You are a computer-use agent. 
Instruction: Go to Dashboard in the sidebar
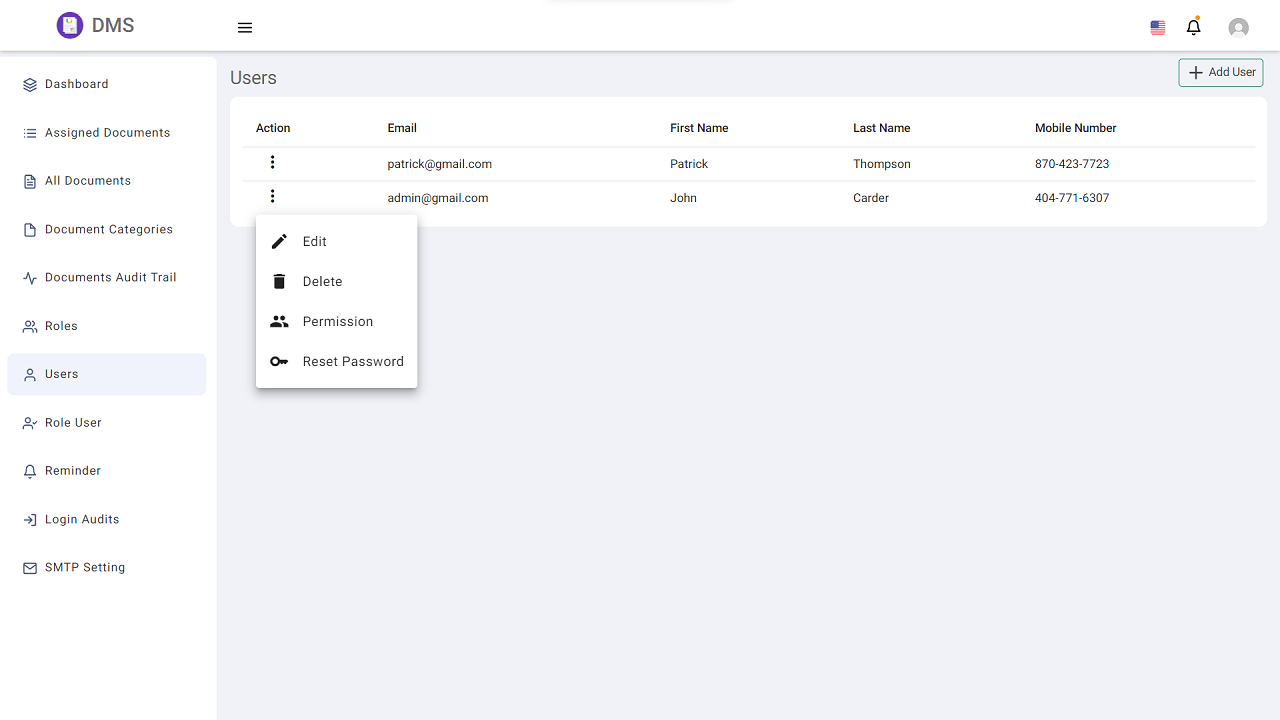[76, 85]
